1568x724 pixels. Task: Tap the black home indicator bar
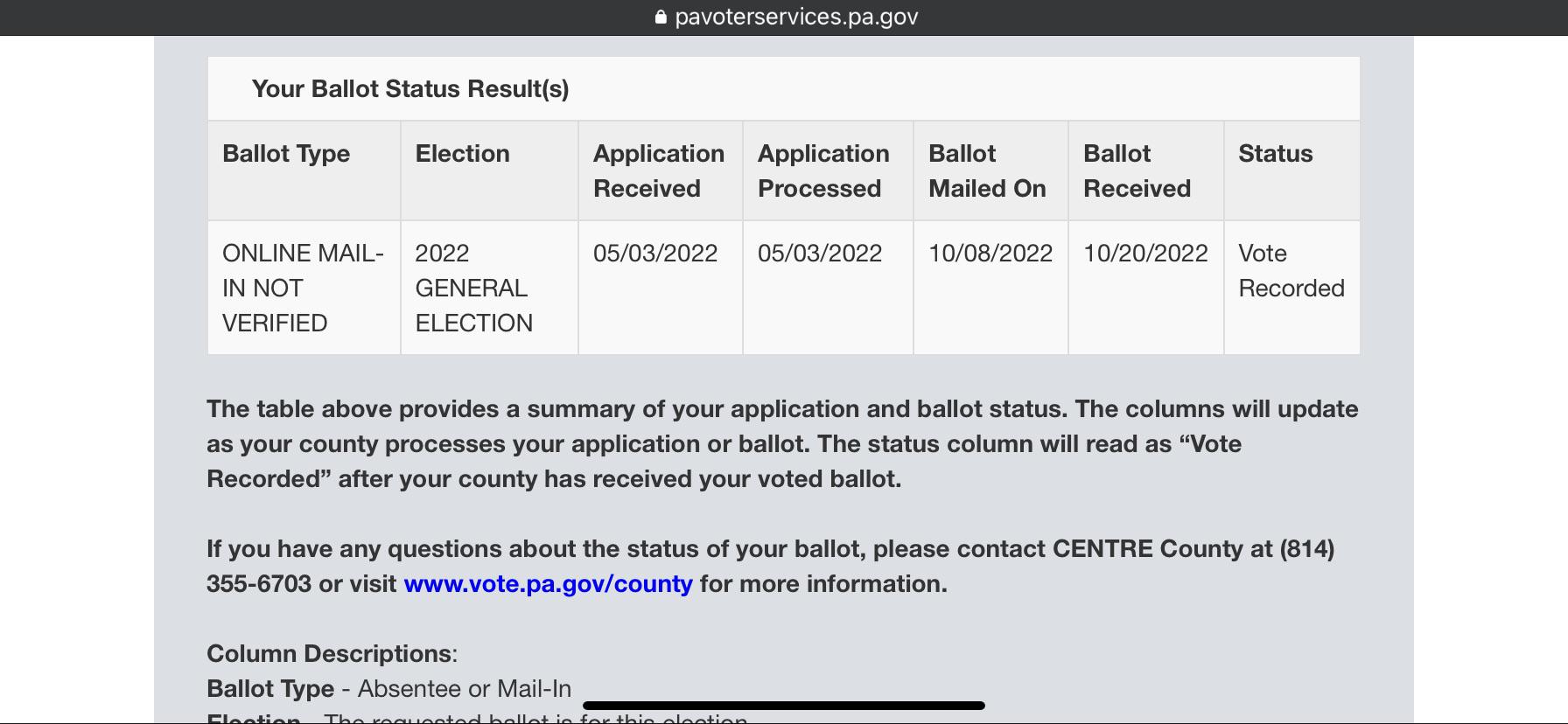coord(783,705)
